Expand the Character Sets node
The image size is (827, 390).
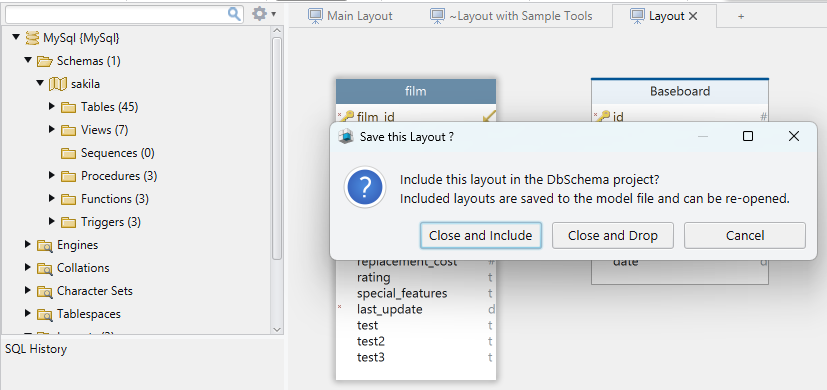click(28, 290)
